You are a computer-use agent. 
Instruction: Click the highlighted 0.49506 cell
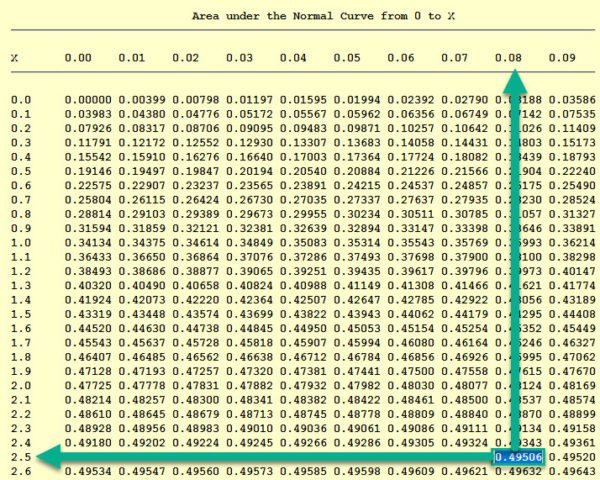tap(519, 457)
